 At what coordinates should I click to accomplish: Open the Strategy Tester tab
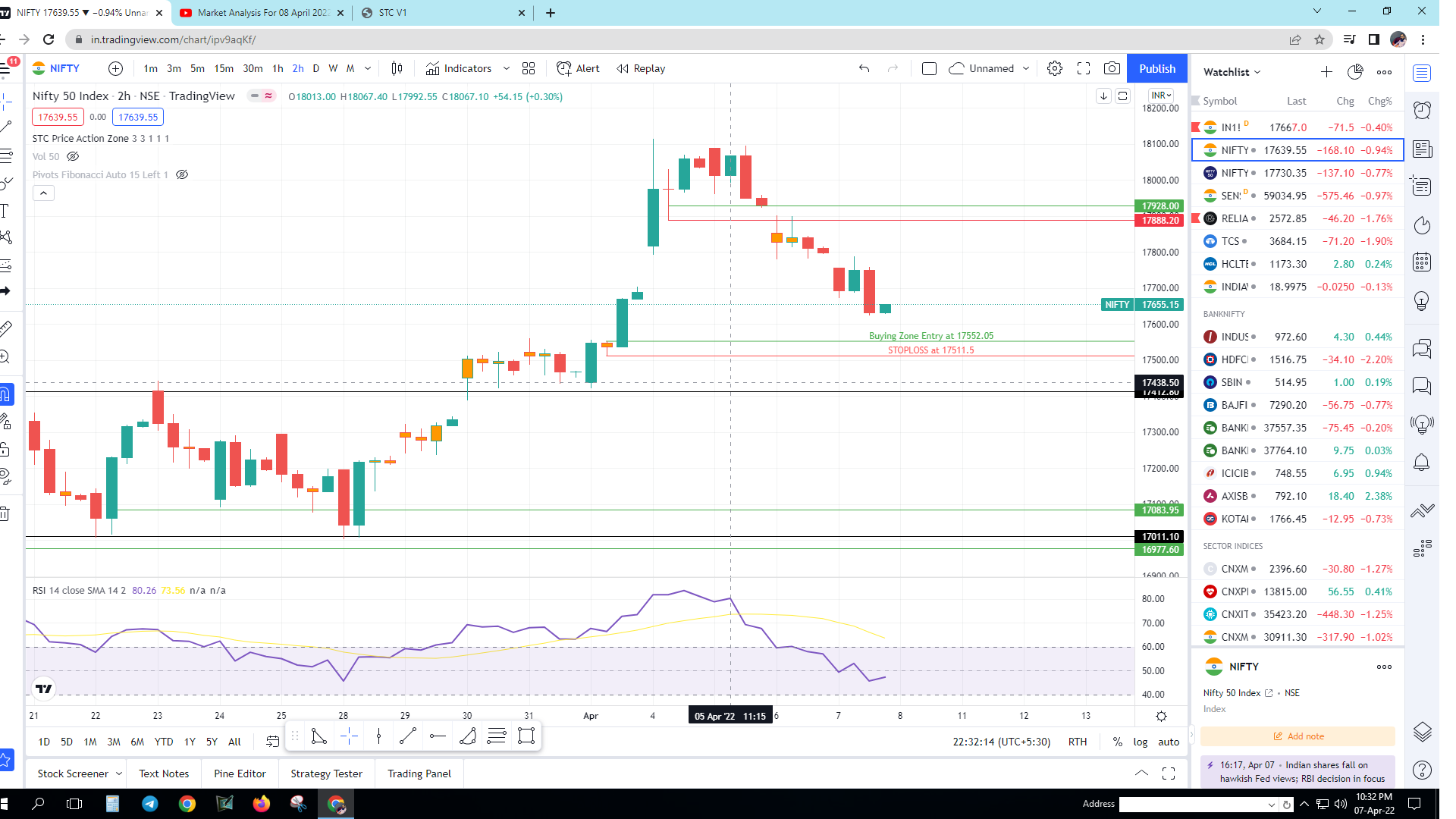coord(326,773)
